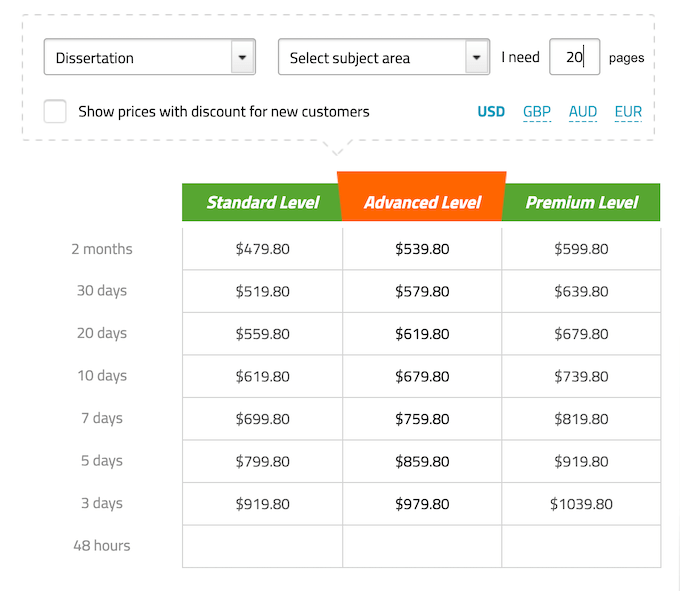Switch currency to AUD
Screen dimensions: 680x591
(x=583, y=112)
